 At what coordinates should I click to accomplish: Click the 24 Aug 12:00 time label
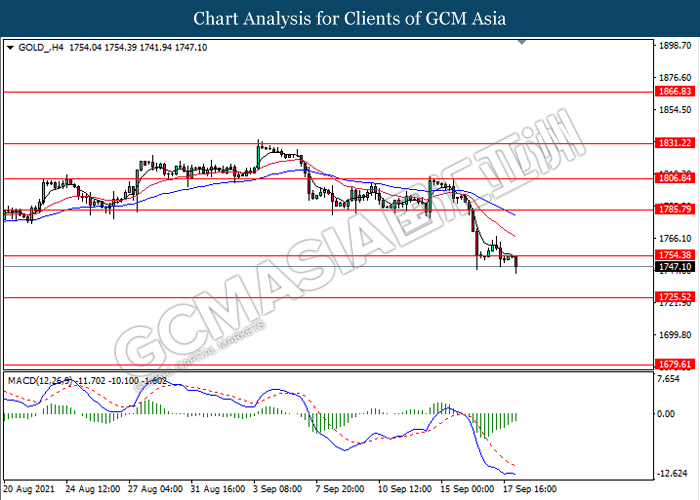[x=93, y=489]
